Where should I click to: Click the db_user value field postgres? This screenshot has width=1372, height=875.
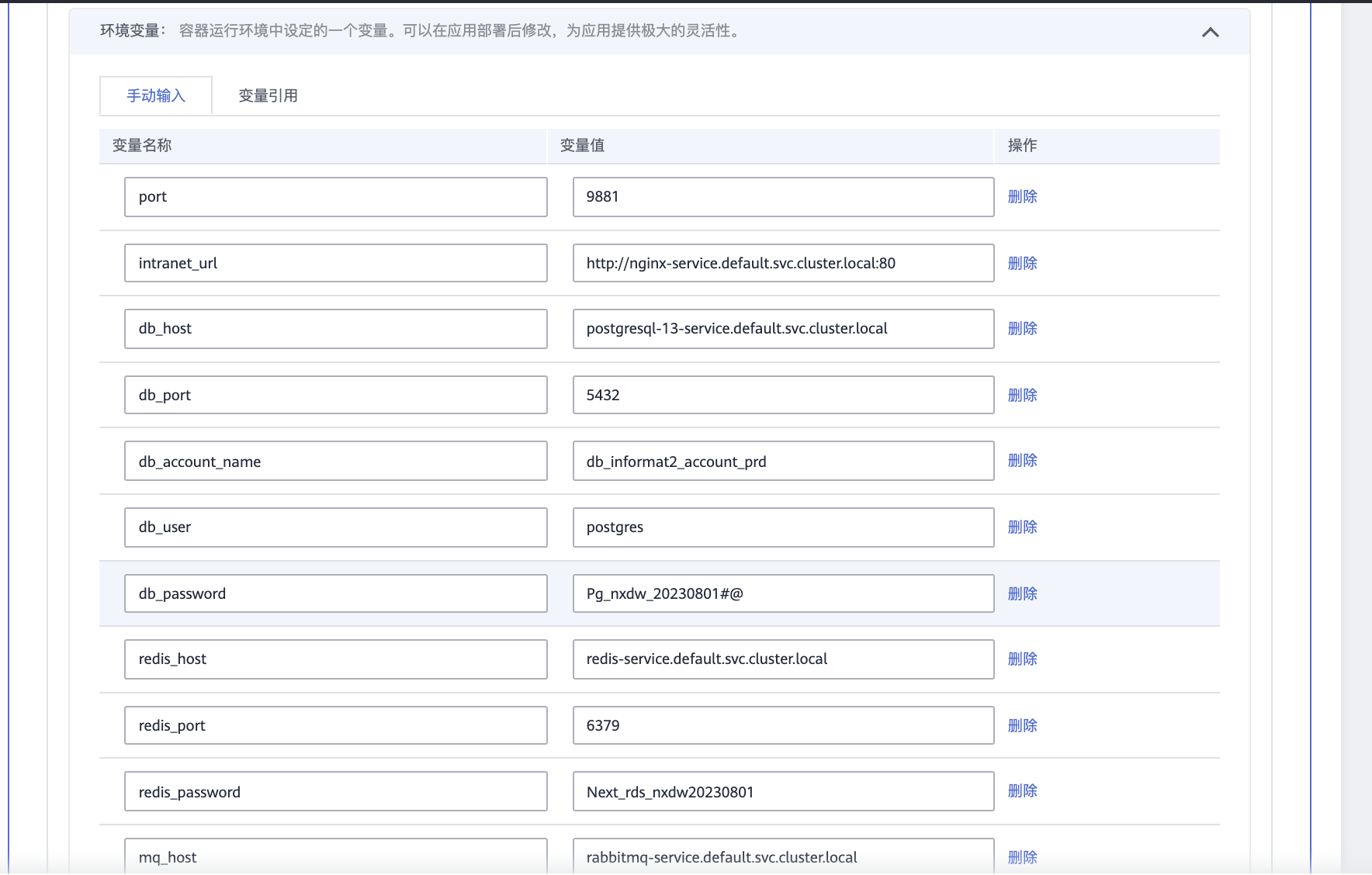coord(783,527)
